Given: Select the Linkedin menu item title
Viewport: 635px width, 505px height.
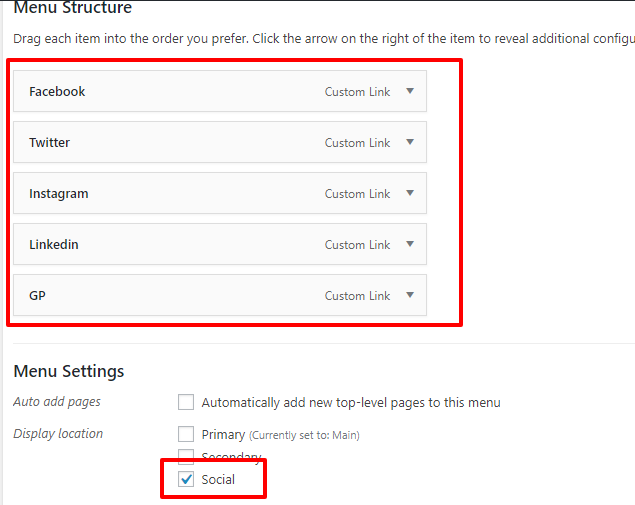Looking at the screenshot, I should click(53, 245).
